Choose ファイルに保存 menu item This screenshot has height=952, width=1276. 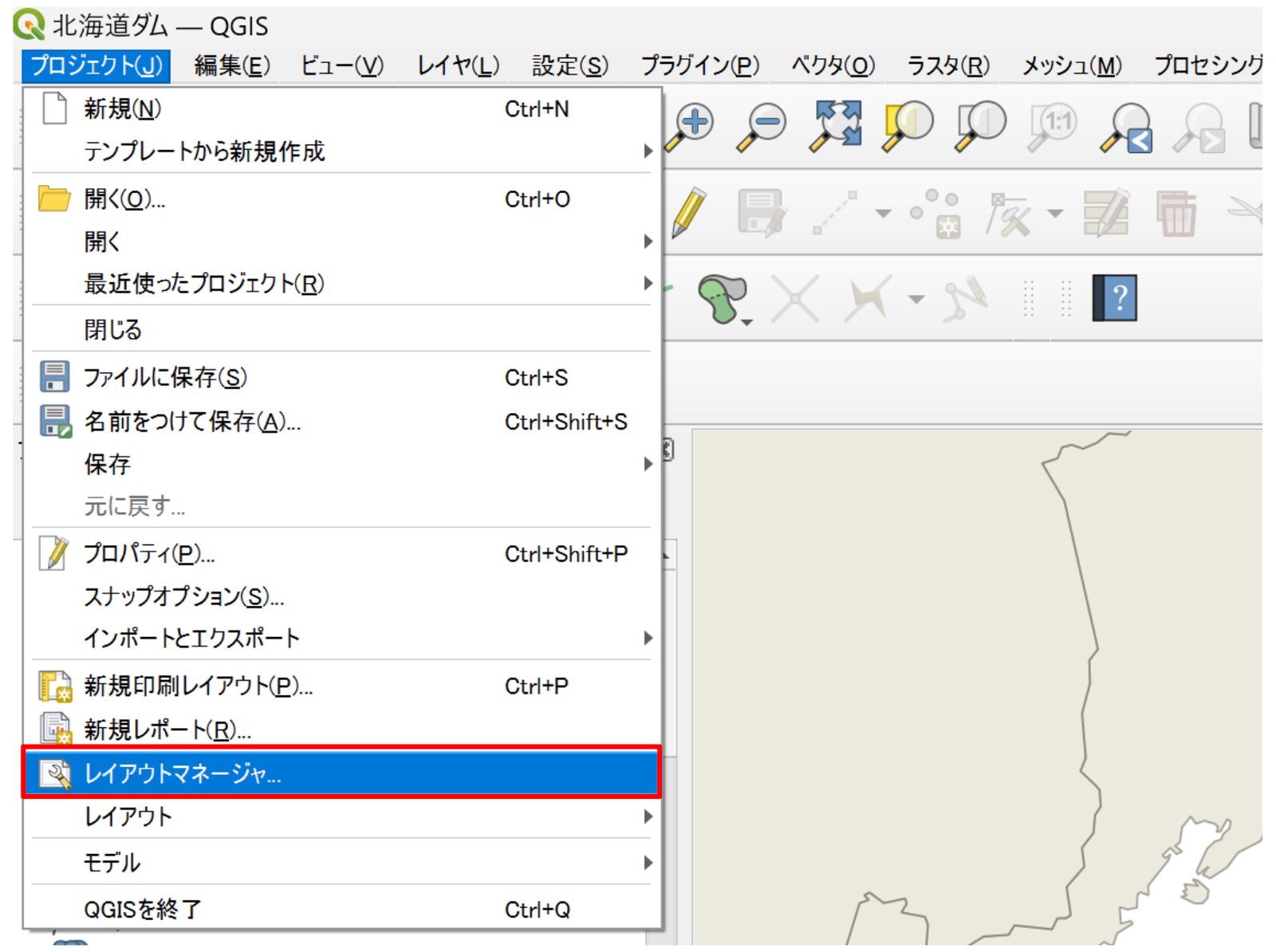341,377
